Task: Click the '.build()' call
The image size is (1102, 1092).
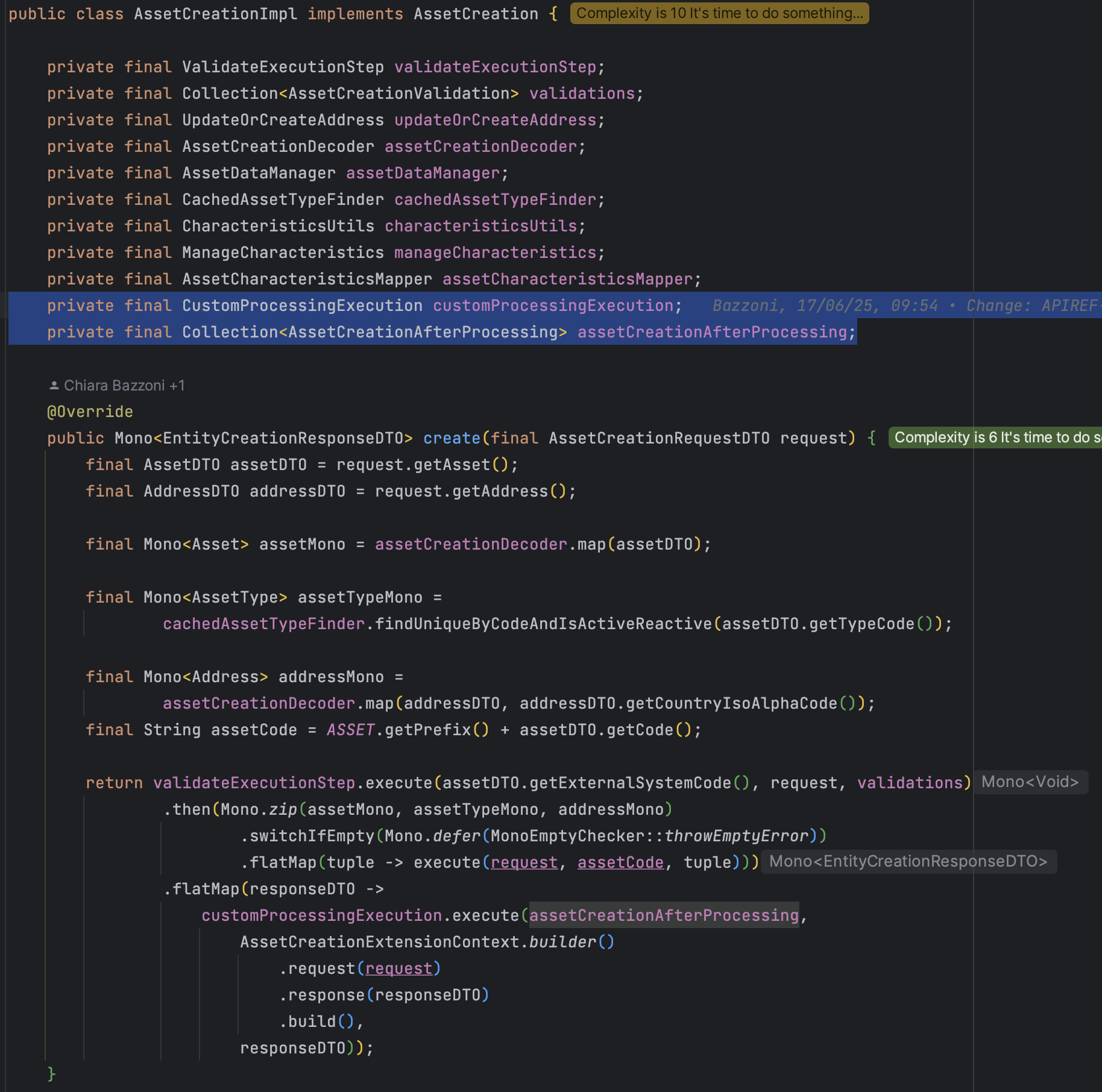Action: pos(316,1021)
